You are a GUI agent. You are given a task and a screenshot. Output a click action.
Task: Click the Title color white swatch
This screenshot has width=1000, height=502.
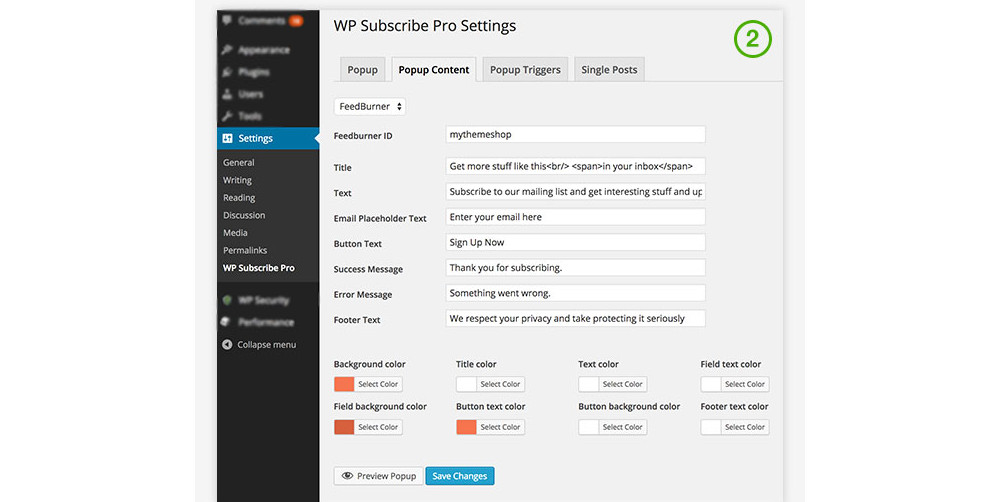pos(466,384)
